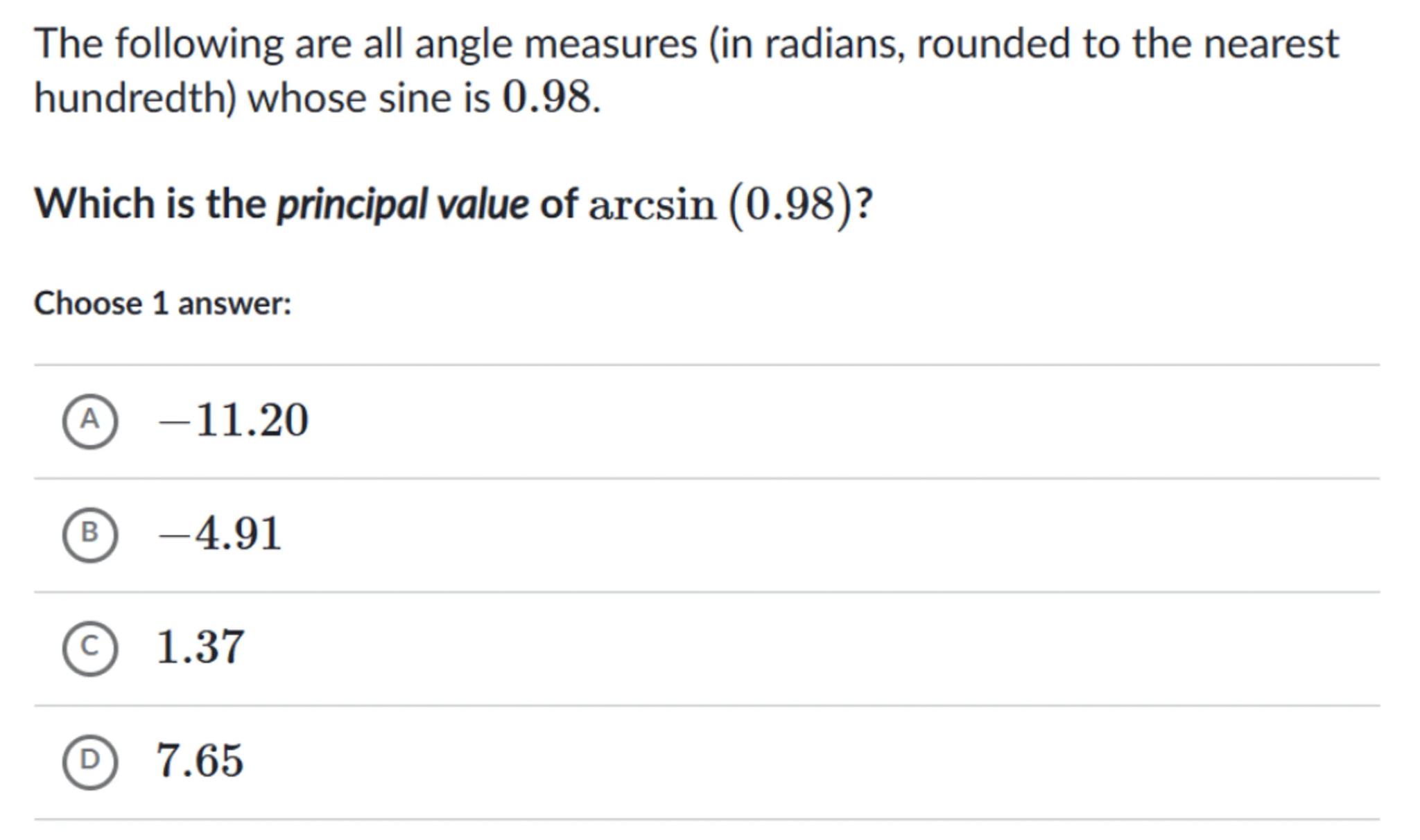This screenshot has width=1420, height=840.
Task: Click the answer value 7.65
Action: (200, 762)
